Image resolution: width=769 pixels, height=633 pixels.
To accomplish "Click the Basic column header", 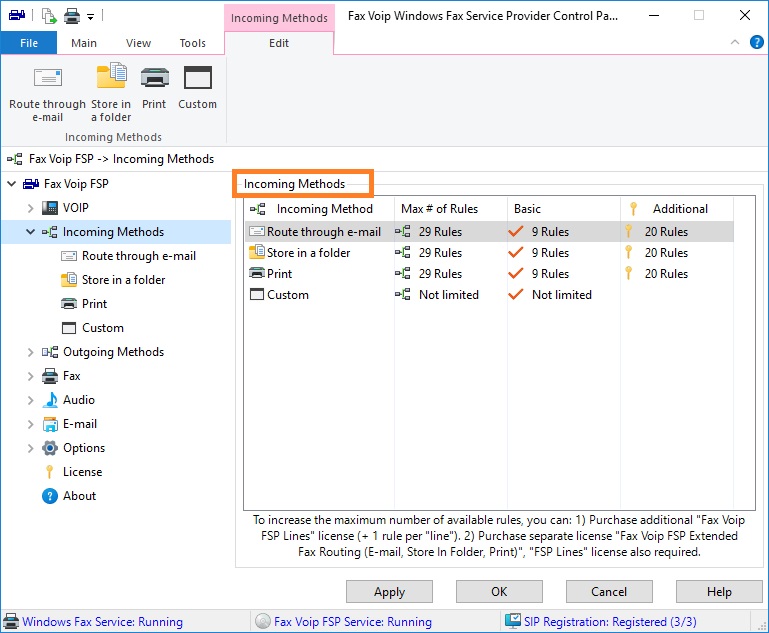I will point(564,209).
